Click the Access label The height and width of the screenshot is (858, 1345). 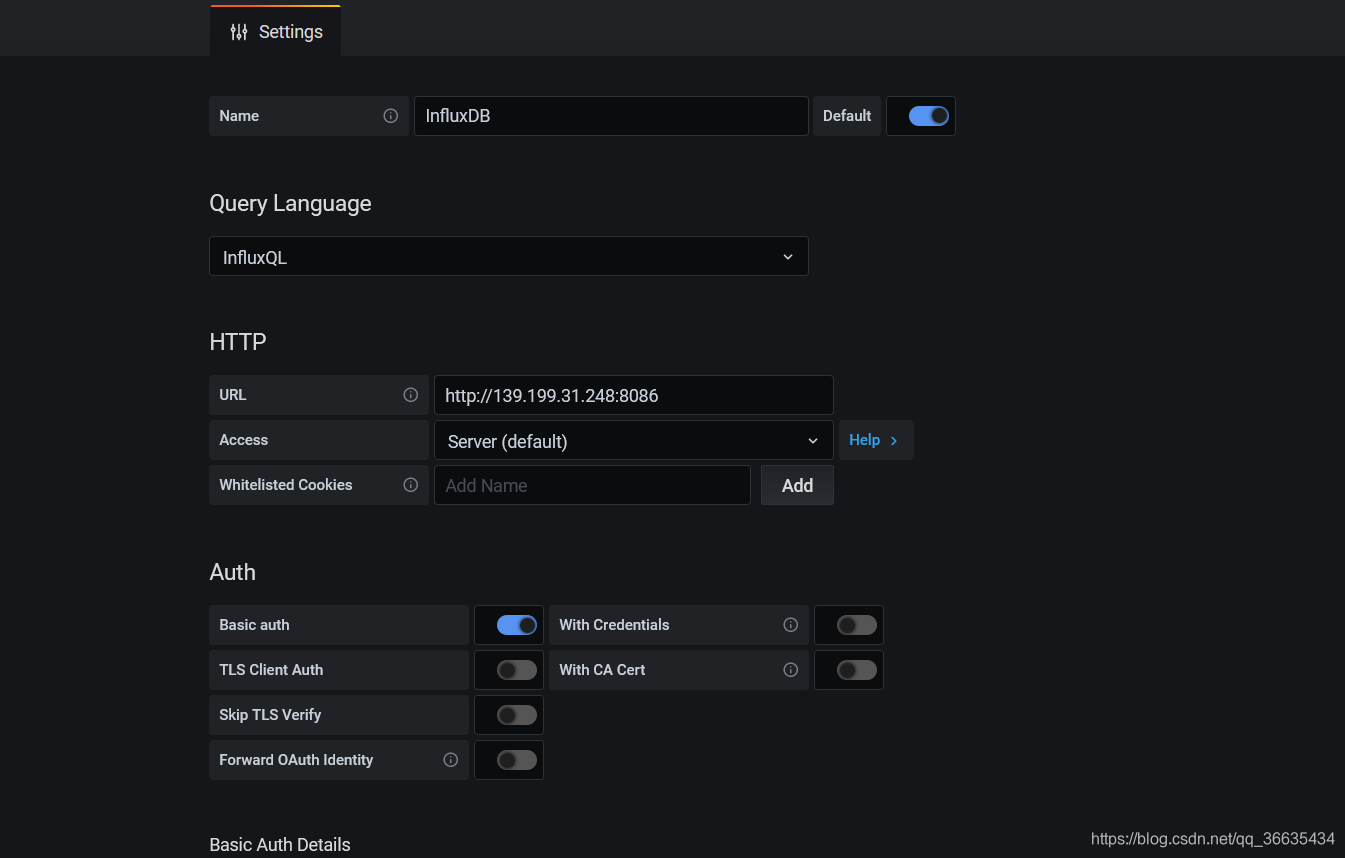(x=244, y=440)
